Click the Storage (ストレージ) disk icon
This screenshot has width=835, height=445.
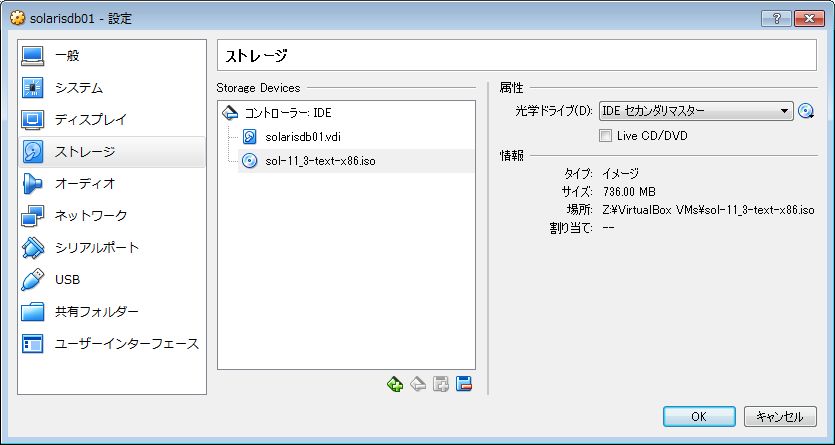[32, 152]
